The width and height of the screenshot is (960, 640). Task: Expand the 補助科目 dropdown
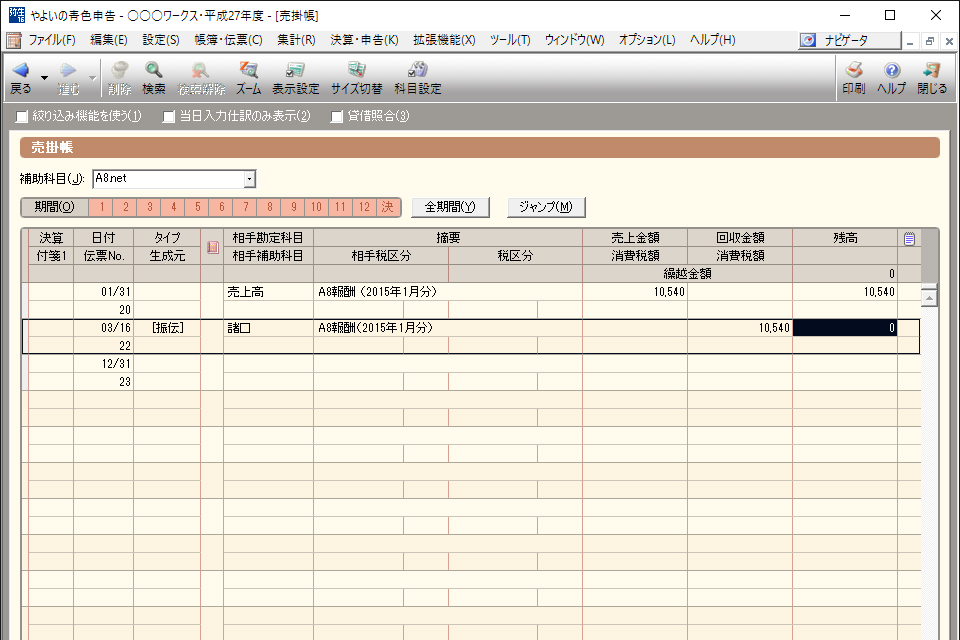point(249,179)
